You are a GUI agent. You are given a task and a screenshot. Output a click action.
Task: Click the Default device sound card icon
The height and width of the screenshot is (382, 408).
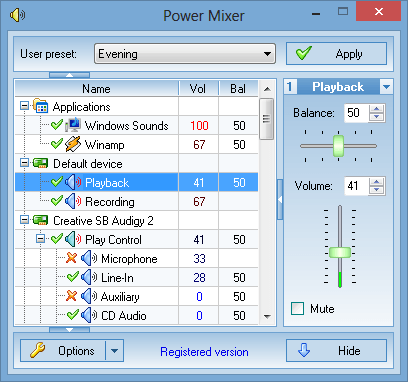click(40, 163)
